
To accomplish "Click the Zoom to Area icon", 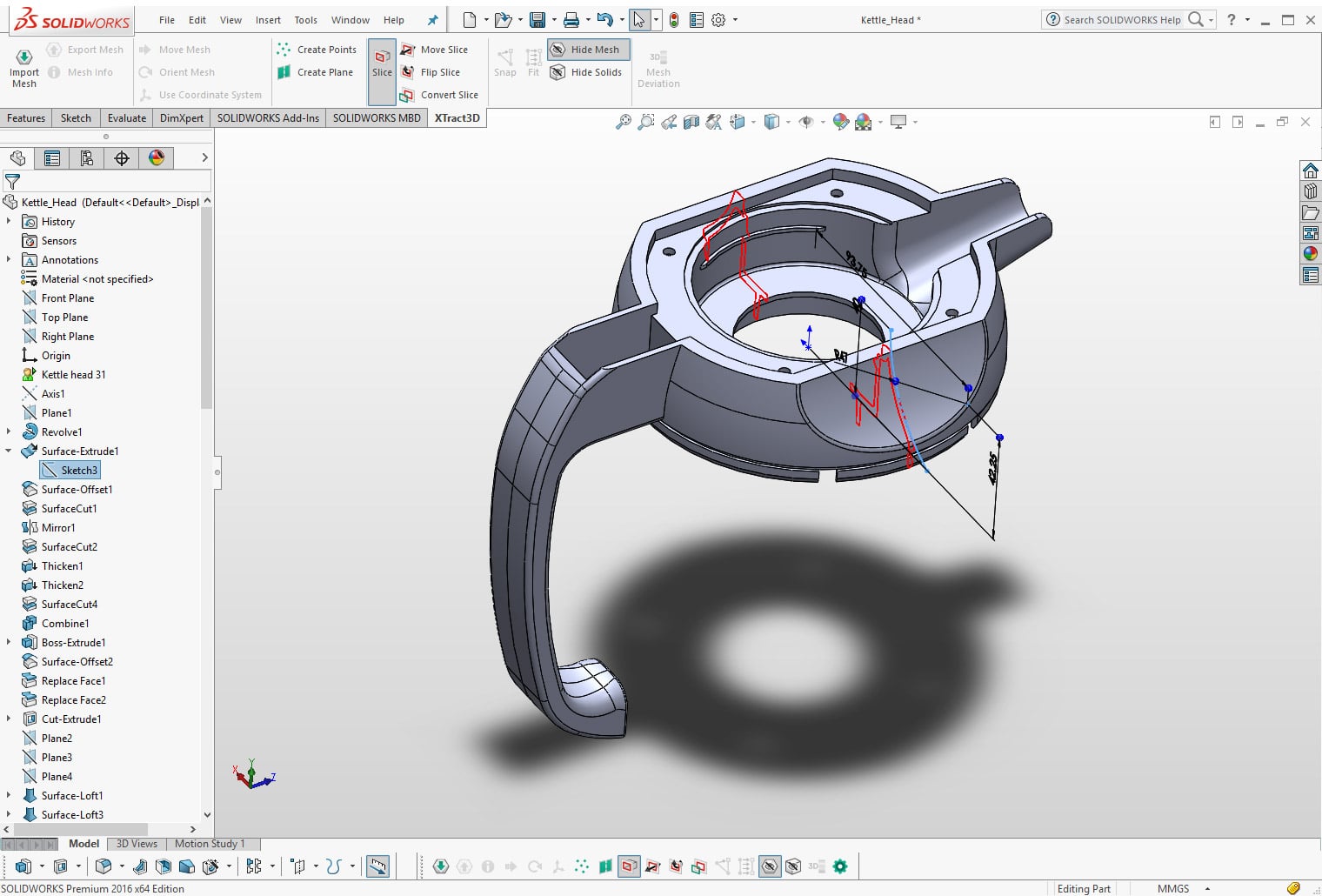I will coord(645,122).
